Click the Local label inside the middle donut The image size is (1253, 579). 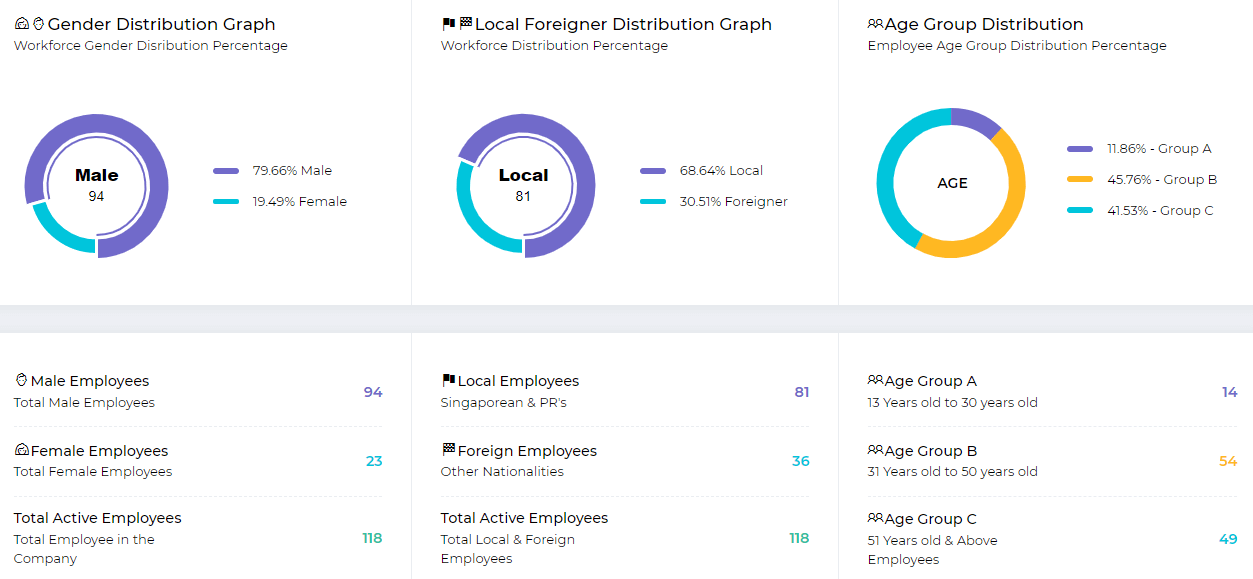(524, 174)
